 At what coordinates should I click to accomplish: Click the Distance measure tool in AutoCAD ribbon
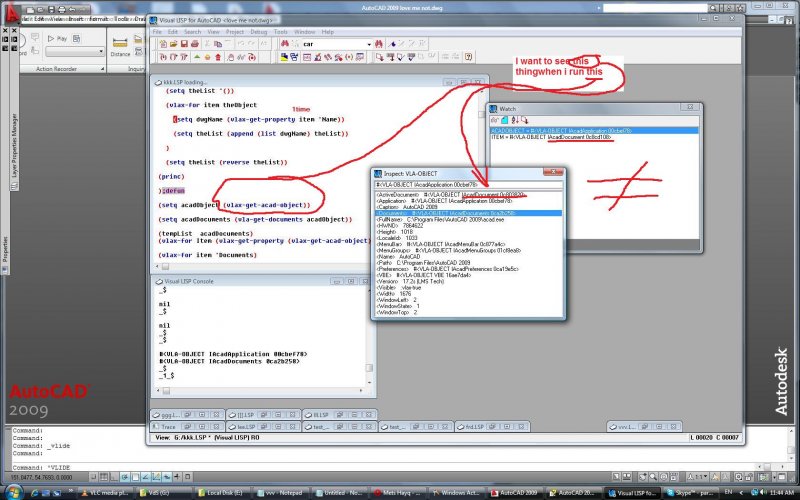pos(120,47)
